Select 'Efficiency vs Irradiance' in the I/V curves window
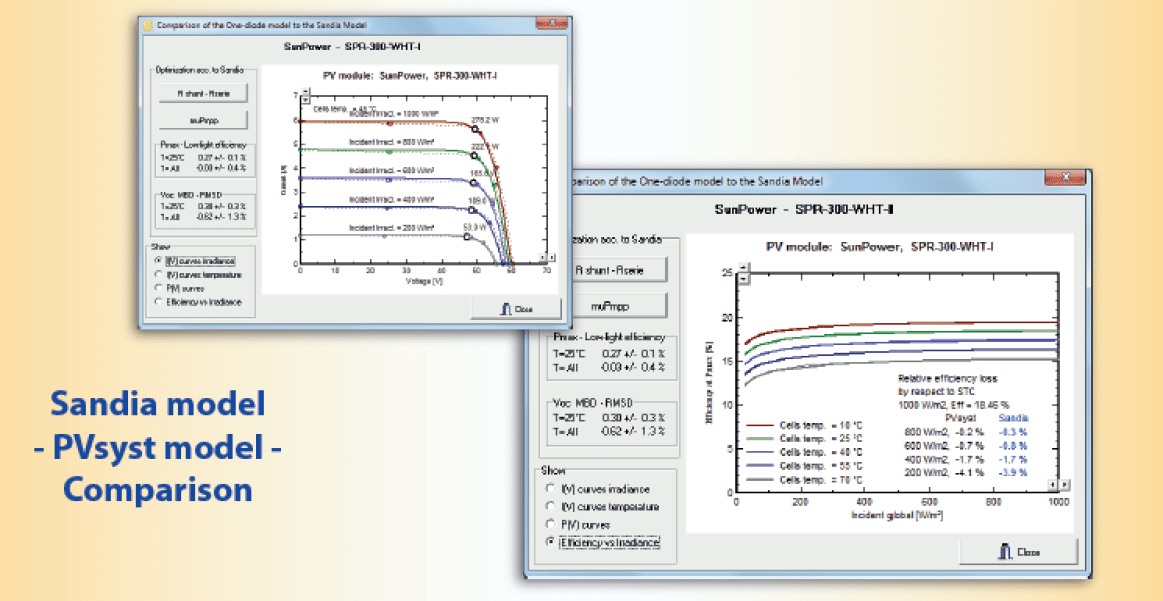1163x601 pixels. [160, 301]
